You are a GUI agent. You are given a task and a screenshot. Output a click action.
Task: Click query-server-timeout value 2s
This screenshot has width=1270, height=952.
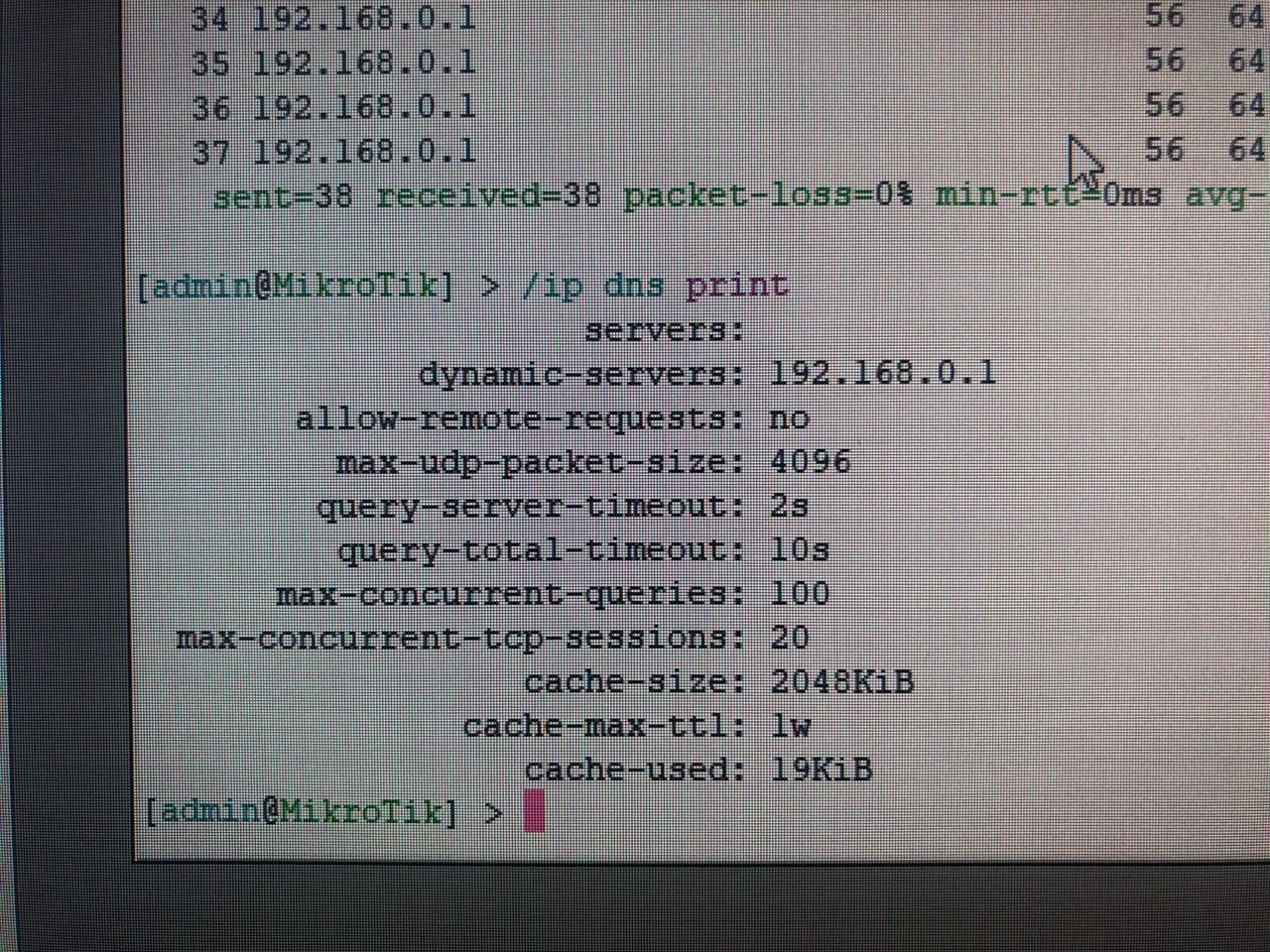click(790, 505)
